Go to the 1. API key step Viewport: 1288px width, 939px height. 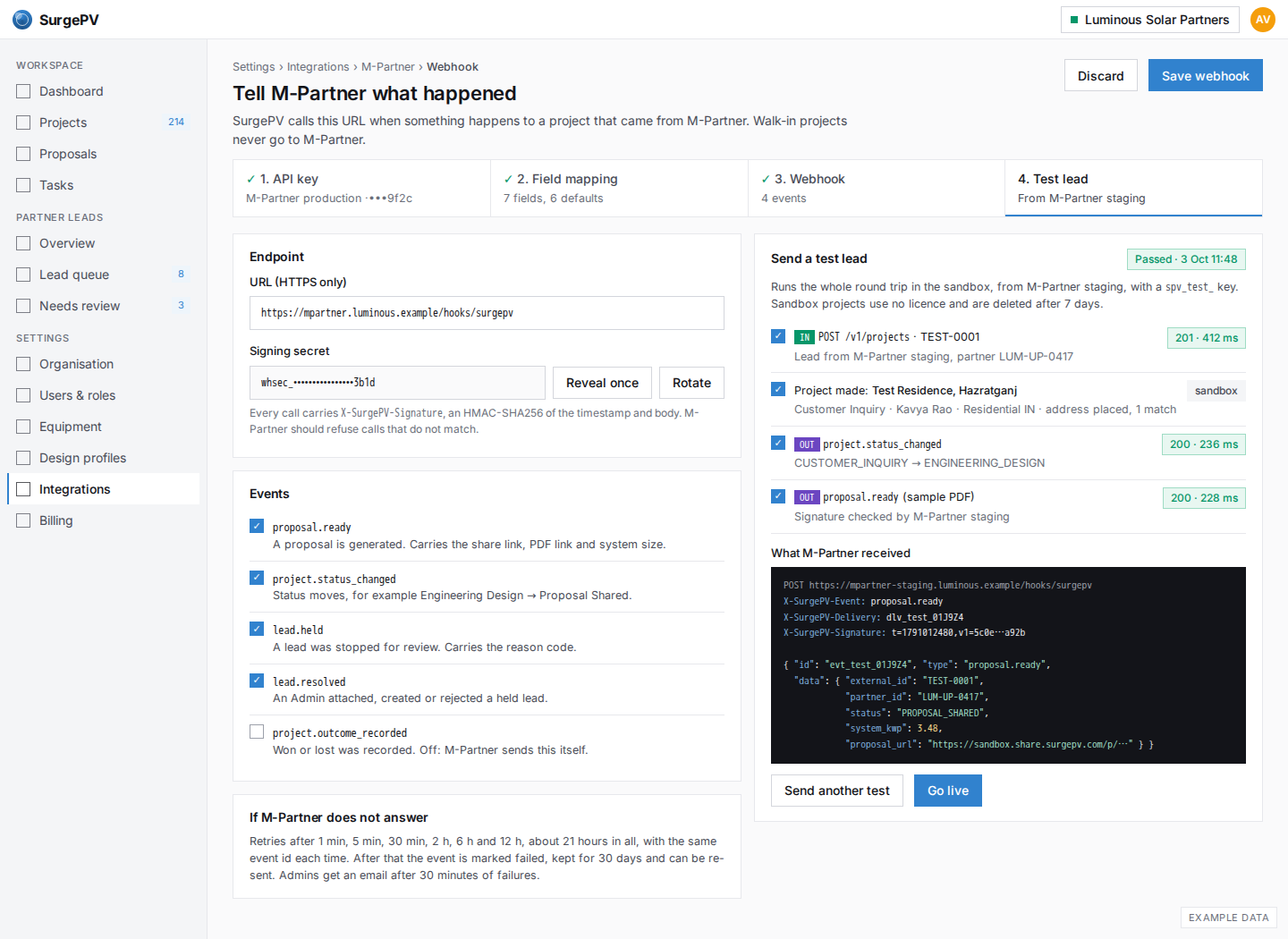(361, 188)
